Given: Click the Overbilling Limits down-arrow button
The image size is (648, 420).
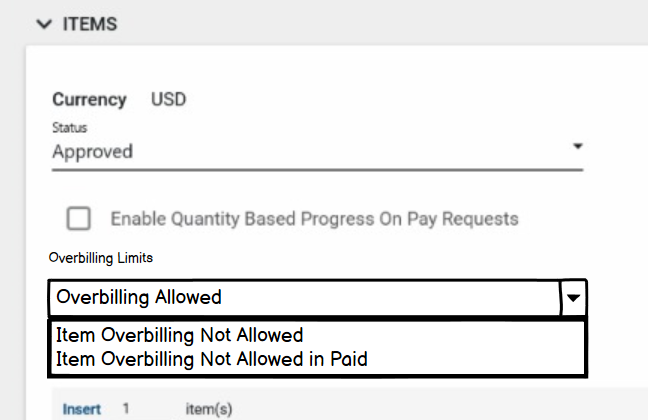Looking at the screenshot, I should coord(574,298).
